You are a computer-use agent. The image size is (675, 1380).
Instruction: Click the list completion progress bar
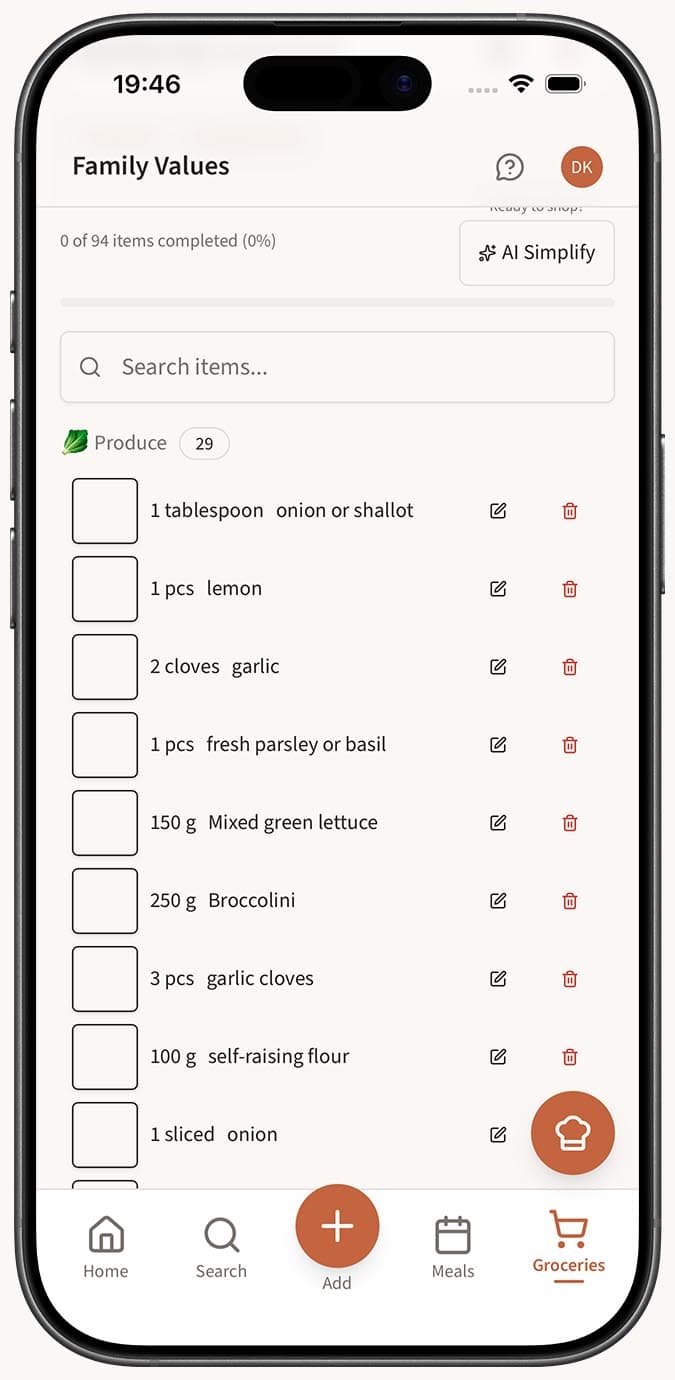pos(337,302)
